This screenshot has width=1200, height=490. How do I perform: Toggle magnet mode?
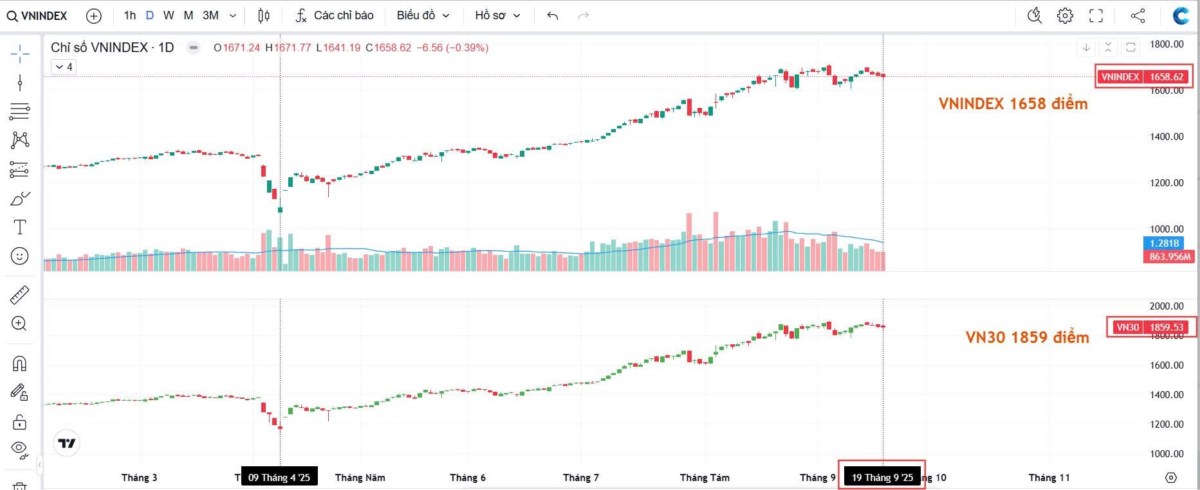[19, 362]
